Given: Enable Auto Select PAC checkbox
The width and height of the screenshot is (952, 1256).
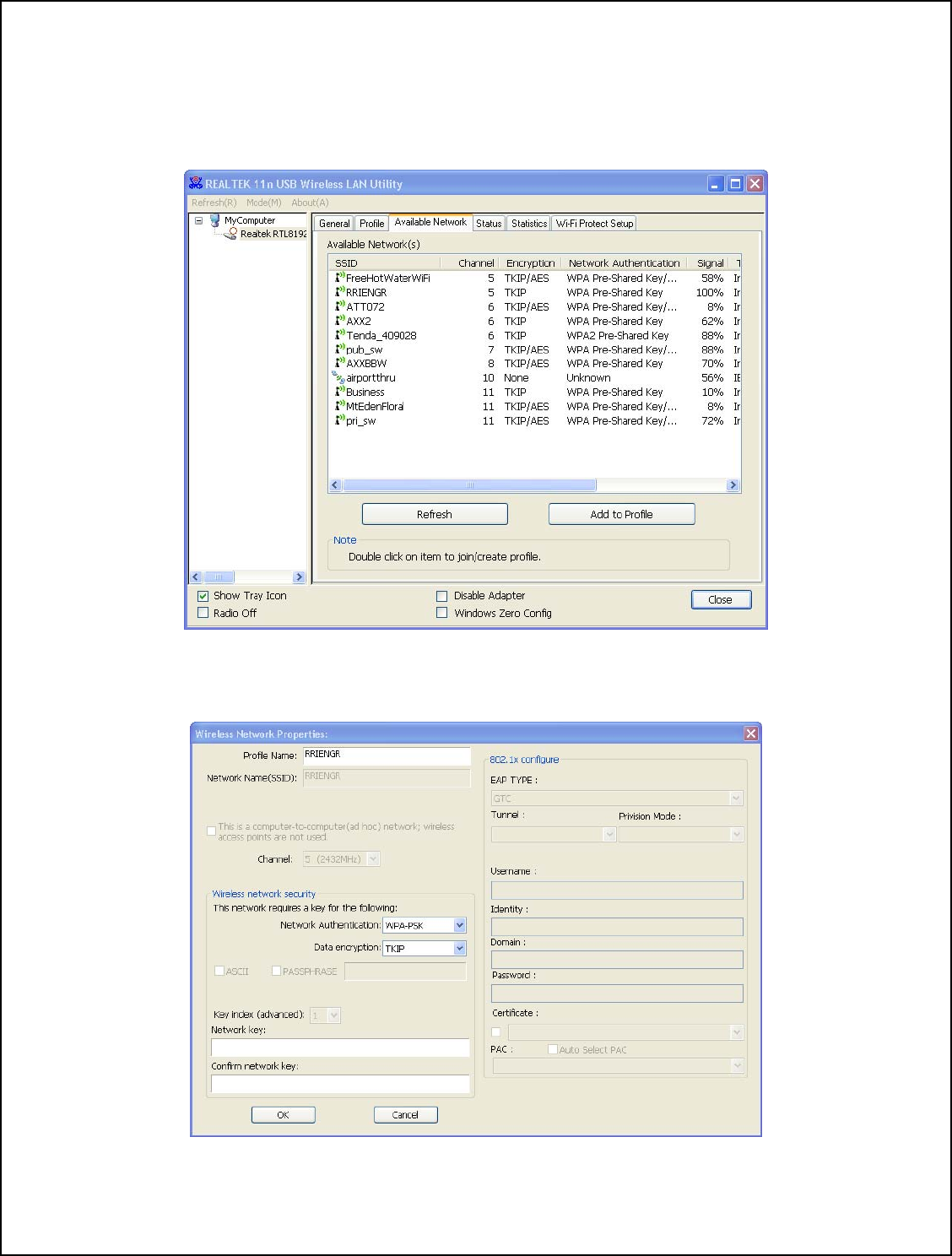Looking at the screenshot, I should click(x=553, y=1049).
